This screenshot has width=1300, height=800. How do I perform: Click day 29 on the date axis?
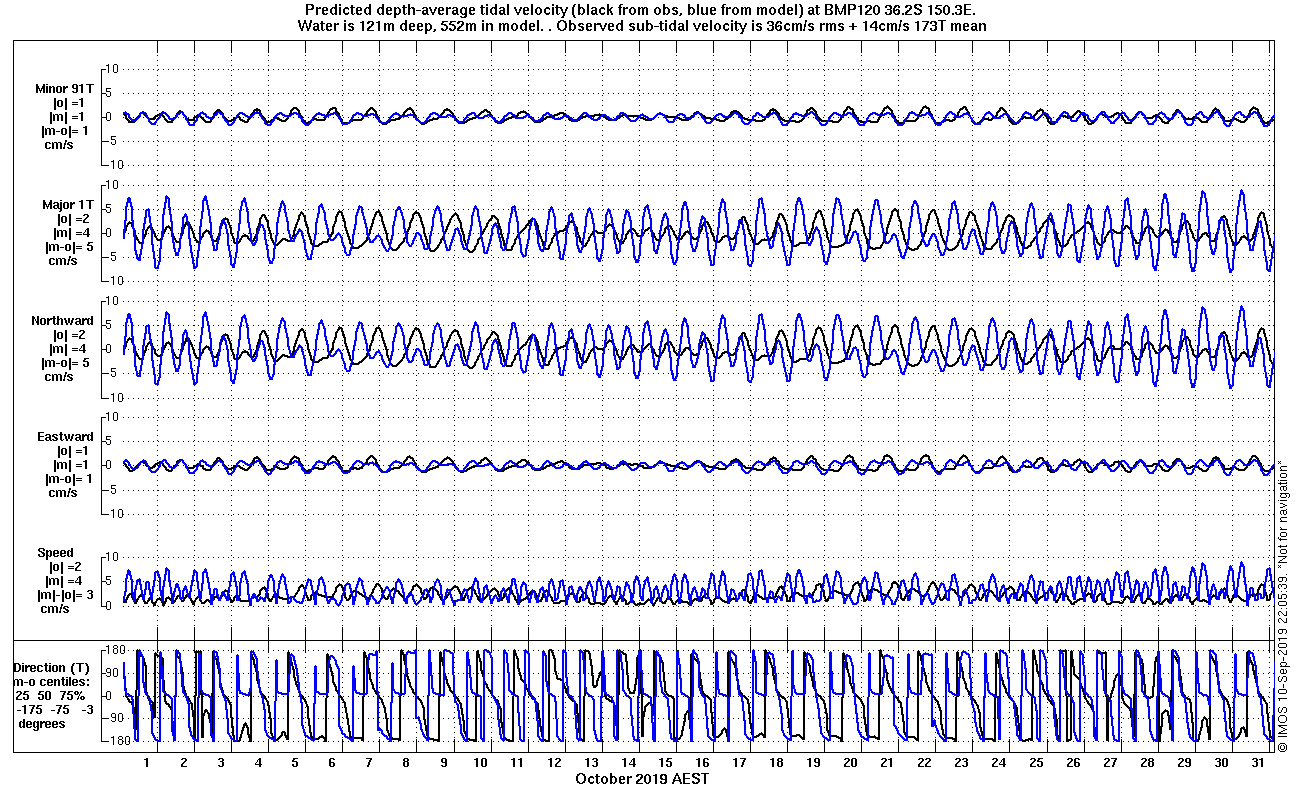pos(1183,762)
